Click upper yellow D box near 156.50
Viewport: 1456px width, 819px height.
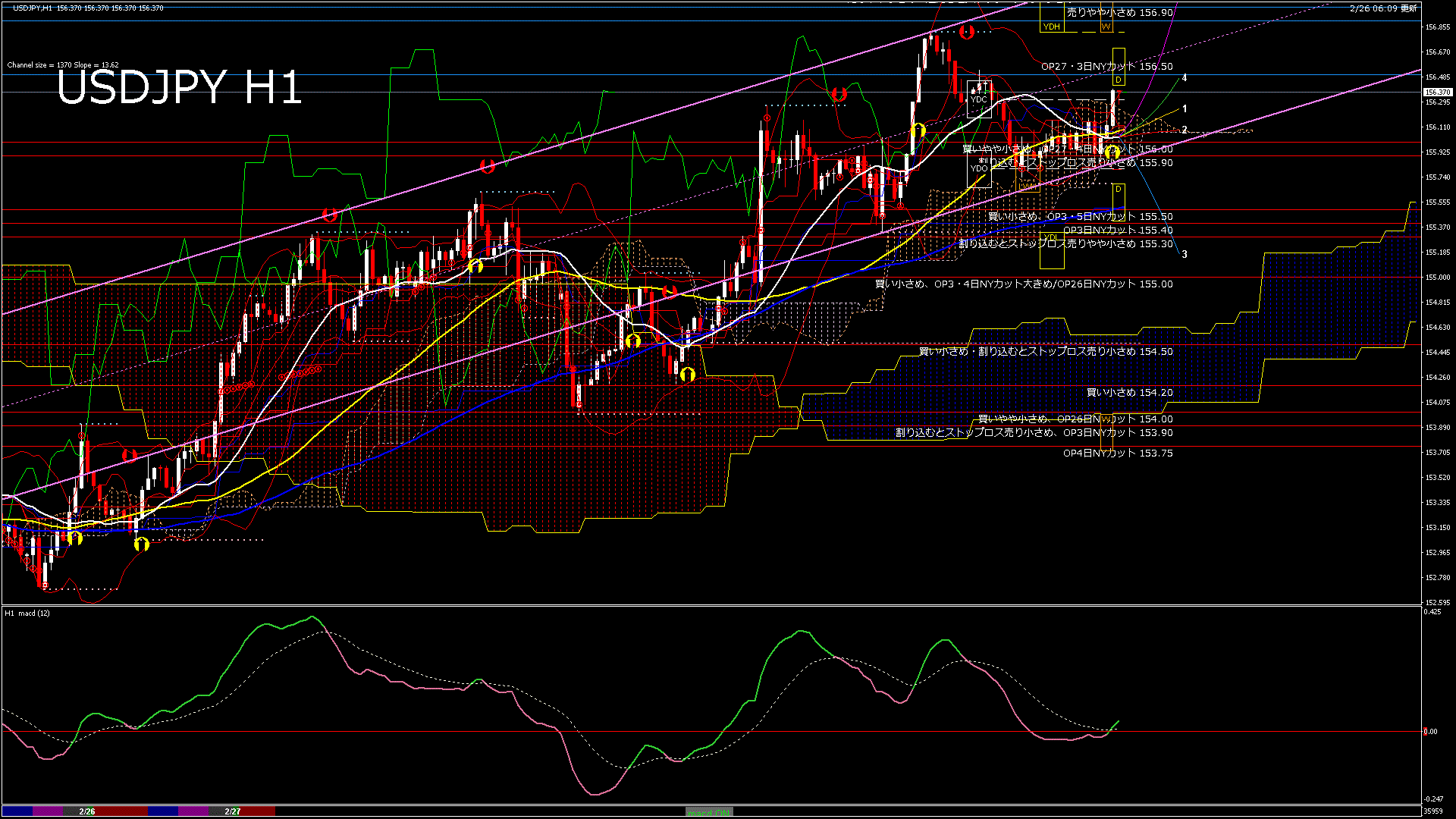[1118, 80]
